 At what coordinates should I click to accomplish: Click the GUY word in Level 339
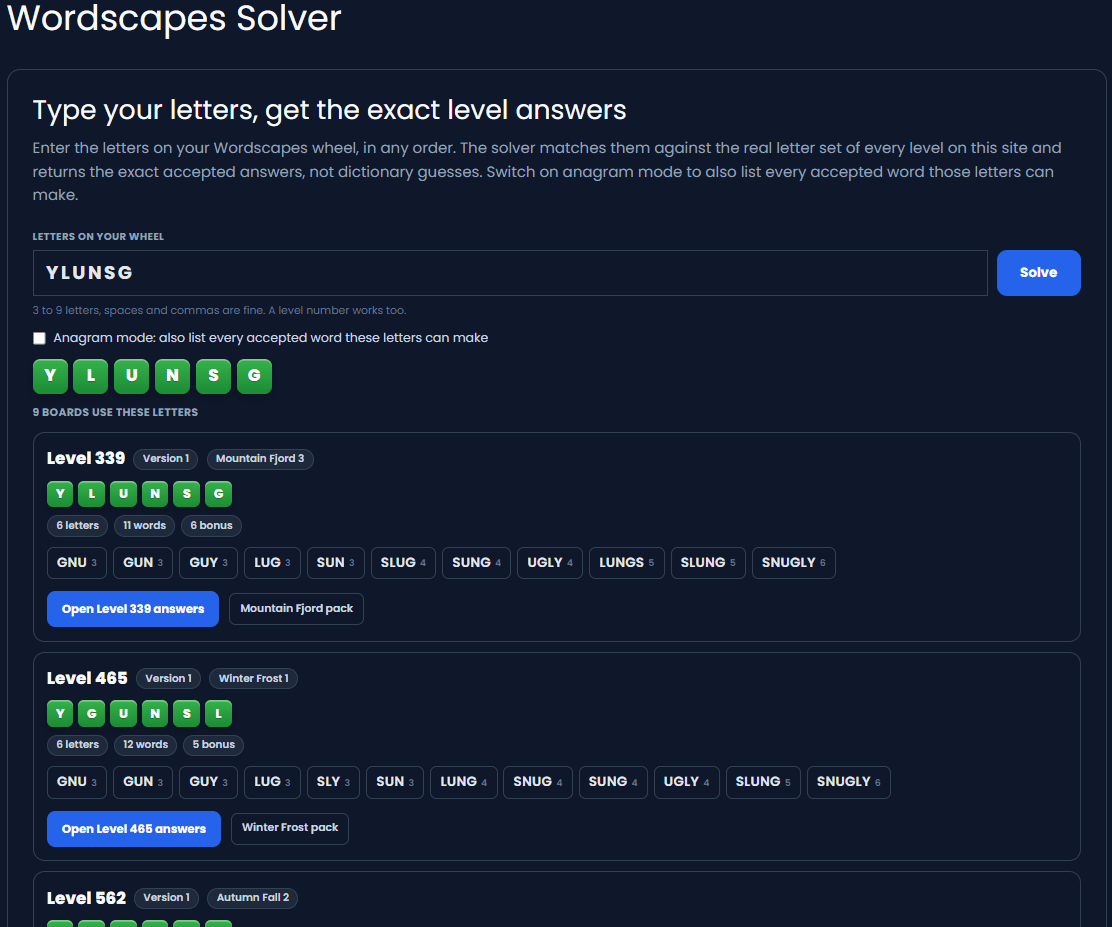pos(208,563)
